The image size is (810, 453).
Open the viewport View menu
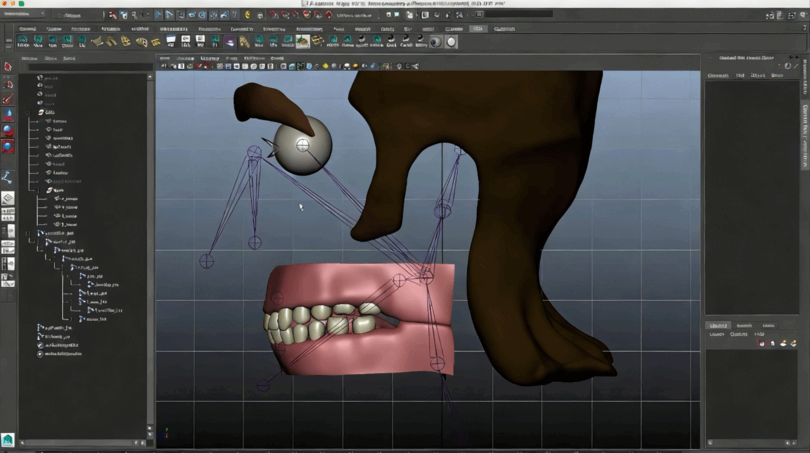167,59
